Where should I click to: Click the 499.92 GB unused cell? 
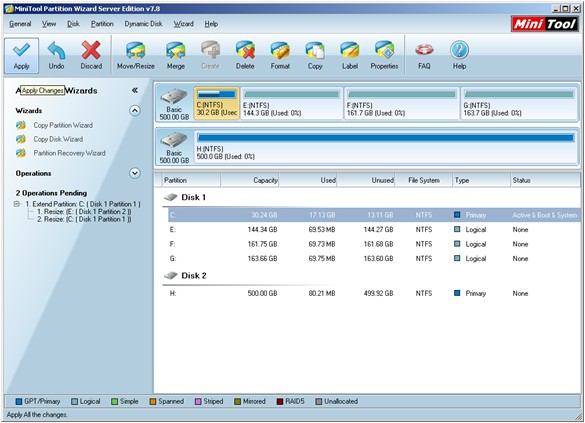pos(378,293)
